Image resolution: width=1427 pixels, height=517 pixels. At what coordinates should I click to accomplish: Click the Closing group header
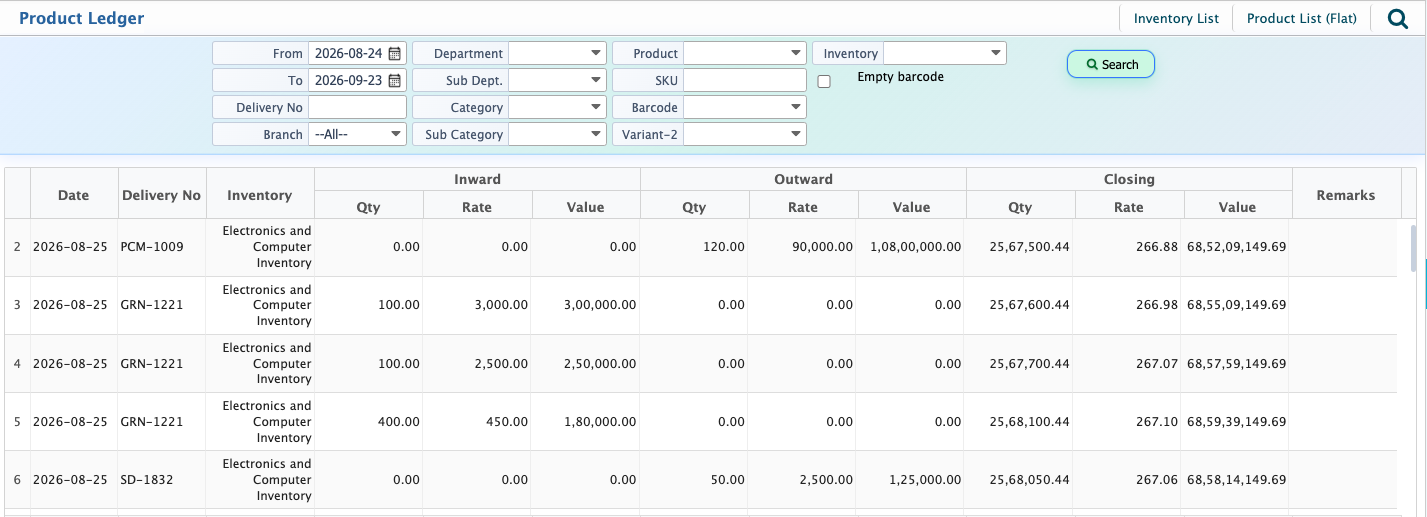[1129, 179]
